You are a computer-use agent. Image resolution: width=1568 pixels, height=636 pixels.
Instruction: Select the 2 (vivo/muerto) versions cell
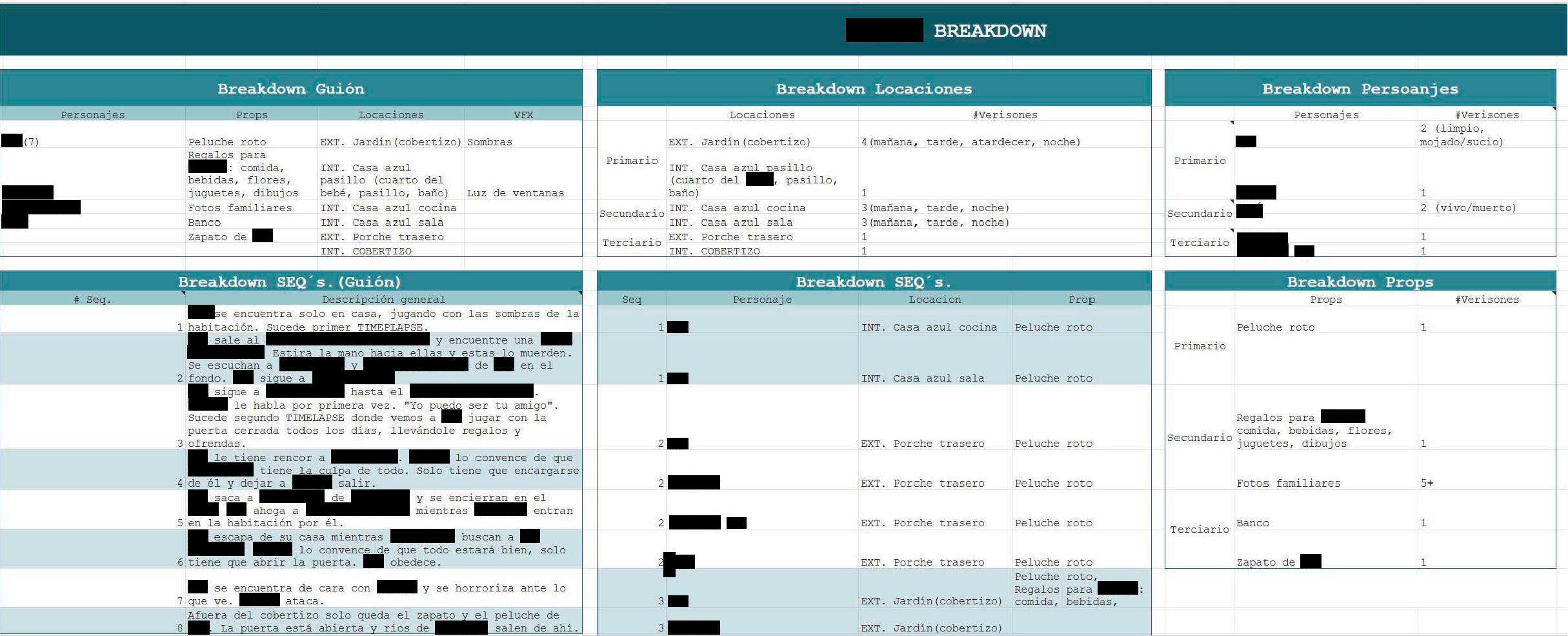[x=1468, y=208]
